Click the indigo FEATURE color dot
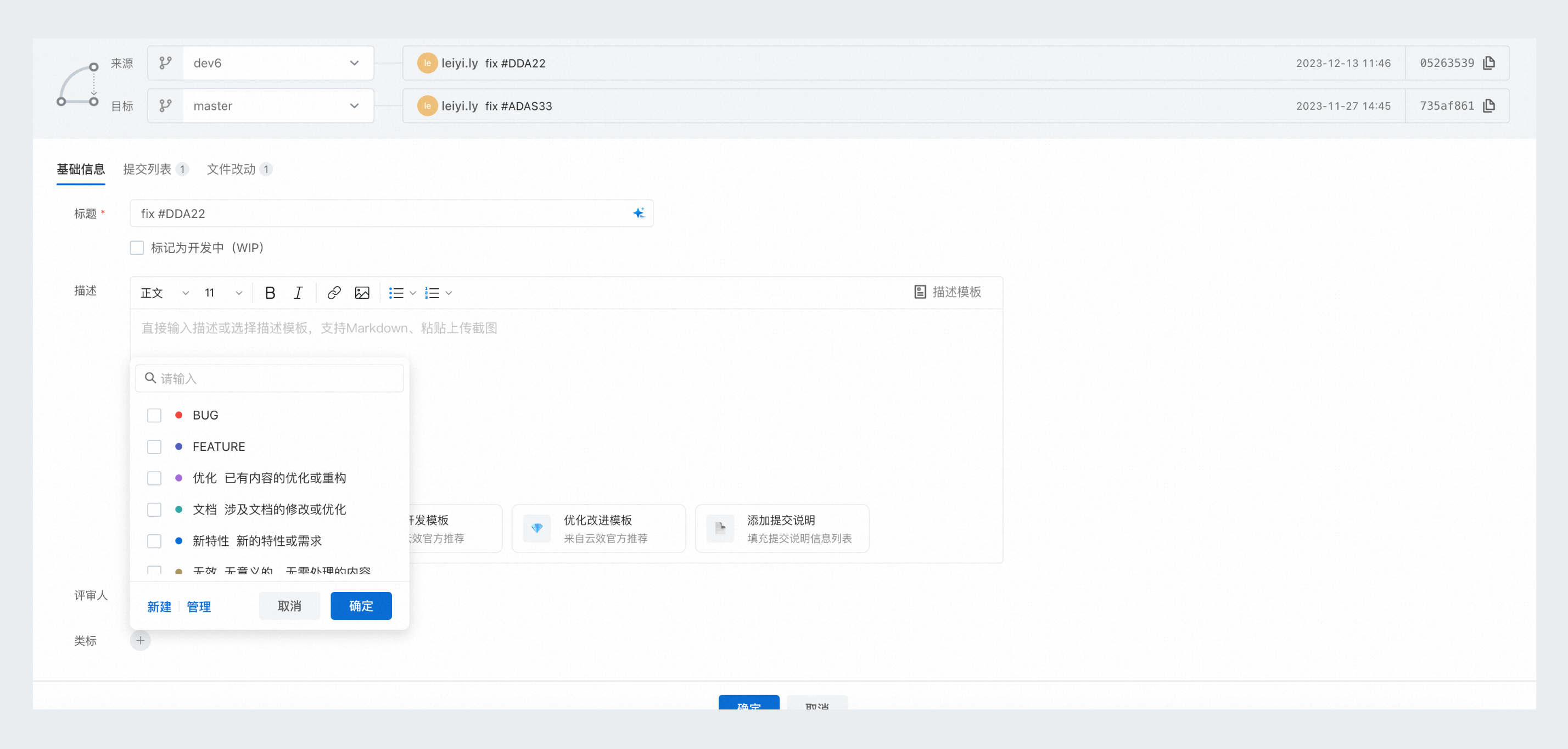Viewport: 1568px width, 749px height. (178, 446)
